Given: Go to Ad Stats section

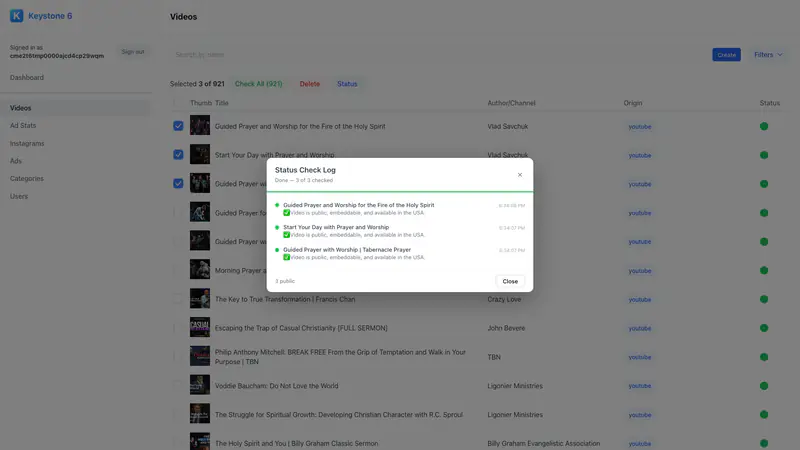Looking at the screenshot, I should [x=23, y=126].
